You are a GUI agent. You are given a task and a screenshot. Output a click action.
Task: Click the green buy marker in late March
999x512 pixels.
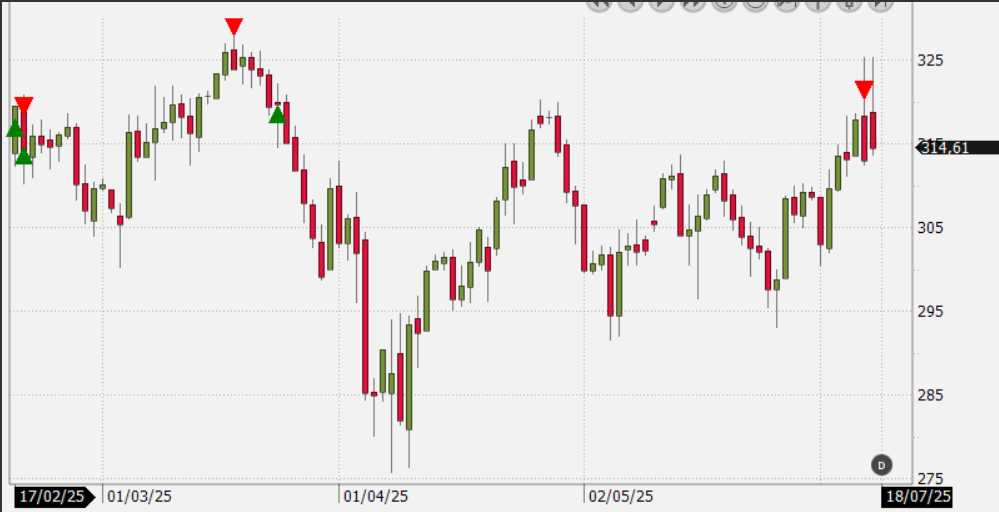coord(278,115)
